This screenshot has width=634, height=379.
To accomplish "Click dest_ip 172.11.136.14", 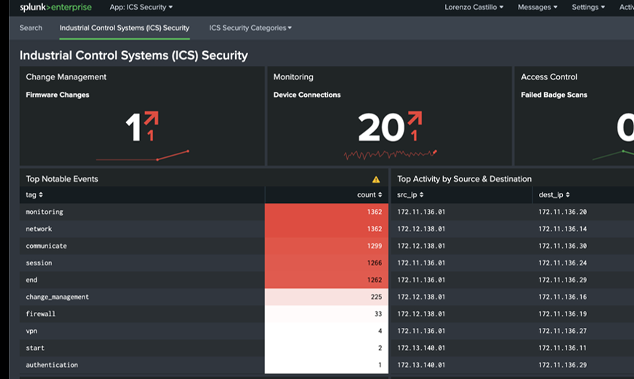I will point(562,229).
